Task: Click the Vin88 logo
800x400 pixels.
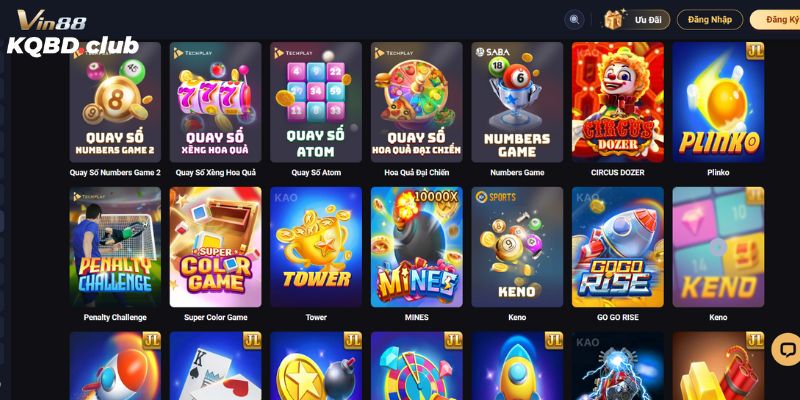Action: point(52,20)
